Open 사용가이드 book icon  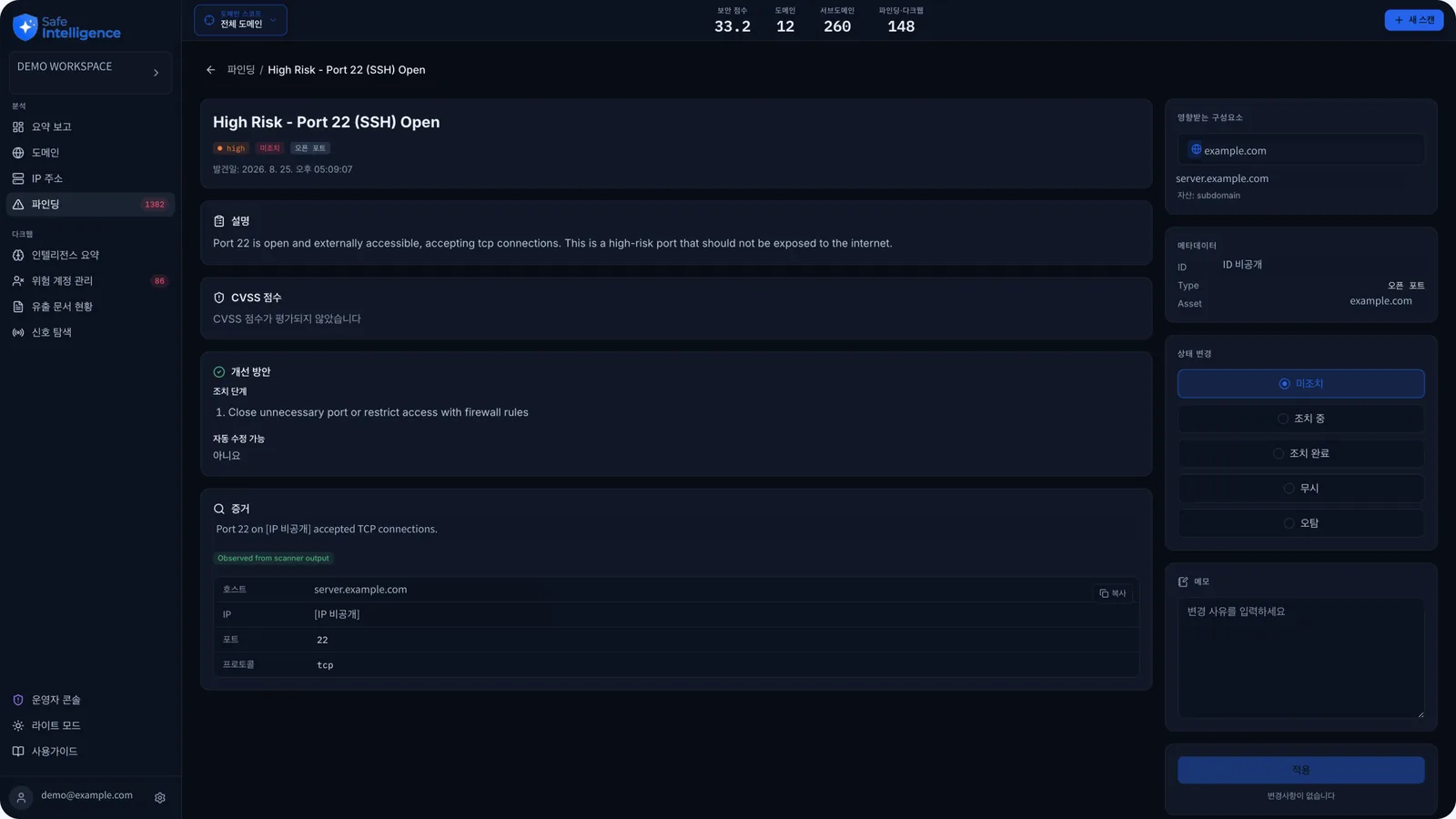[x=18, y=751]
